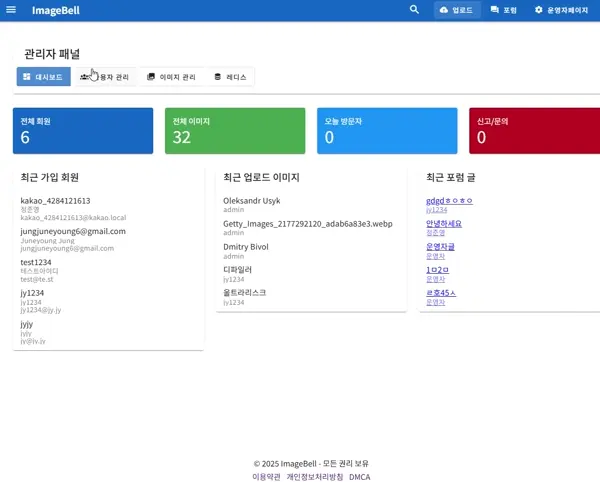The height and width of the screenshot is (482, 600).
Task: Open the forum post 안녕하세요
Action: tap(444, 223)
